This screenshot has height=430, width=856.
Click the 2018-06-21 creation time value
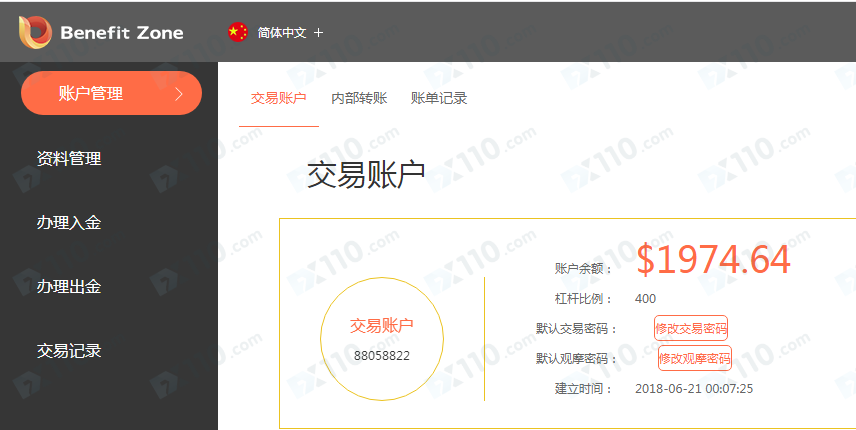tap(694, 388)
